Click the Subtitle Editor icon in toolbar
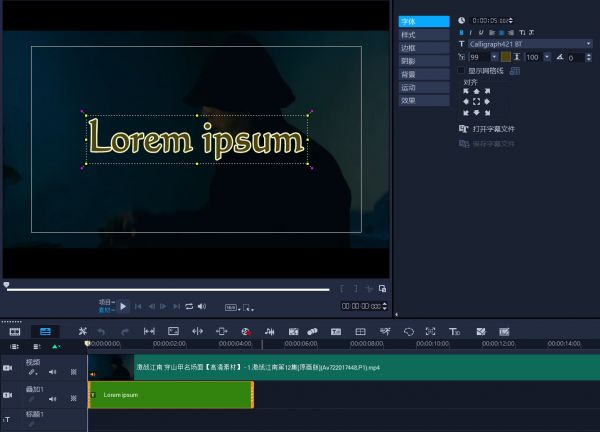 (335, 331)
